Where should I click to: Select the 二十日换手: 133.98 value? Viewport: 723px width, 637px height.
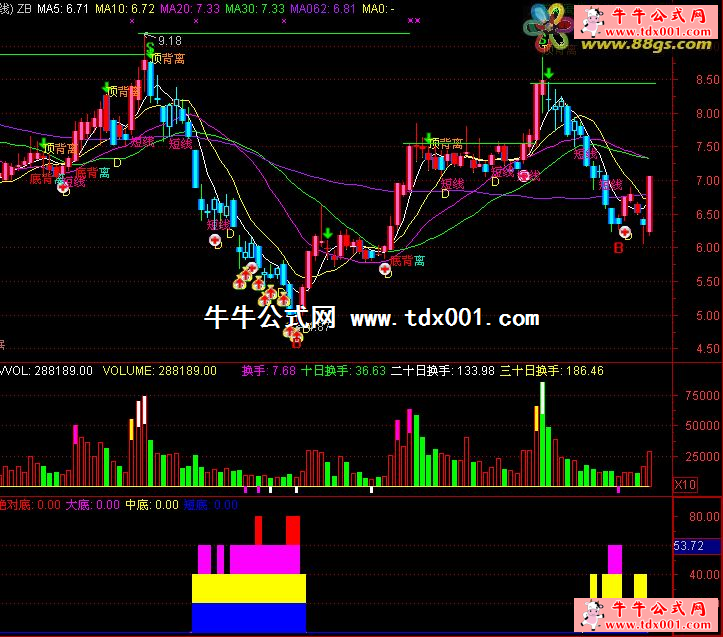click(x=443, y=371)
